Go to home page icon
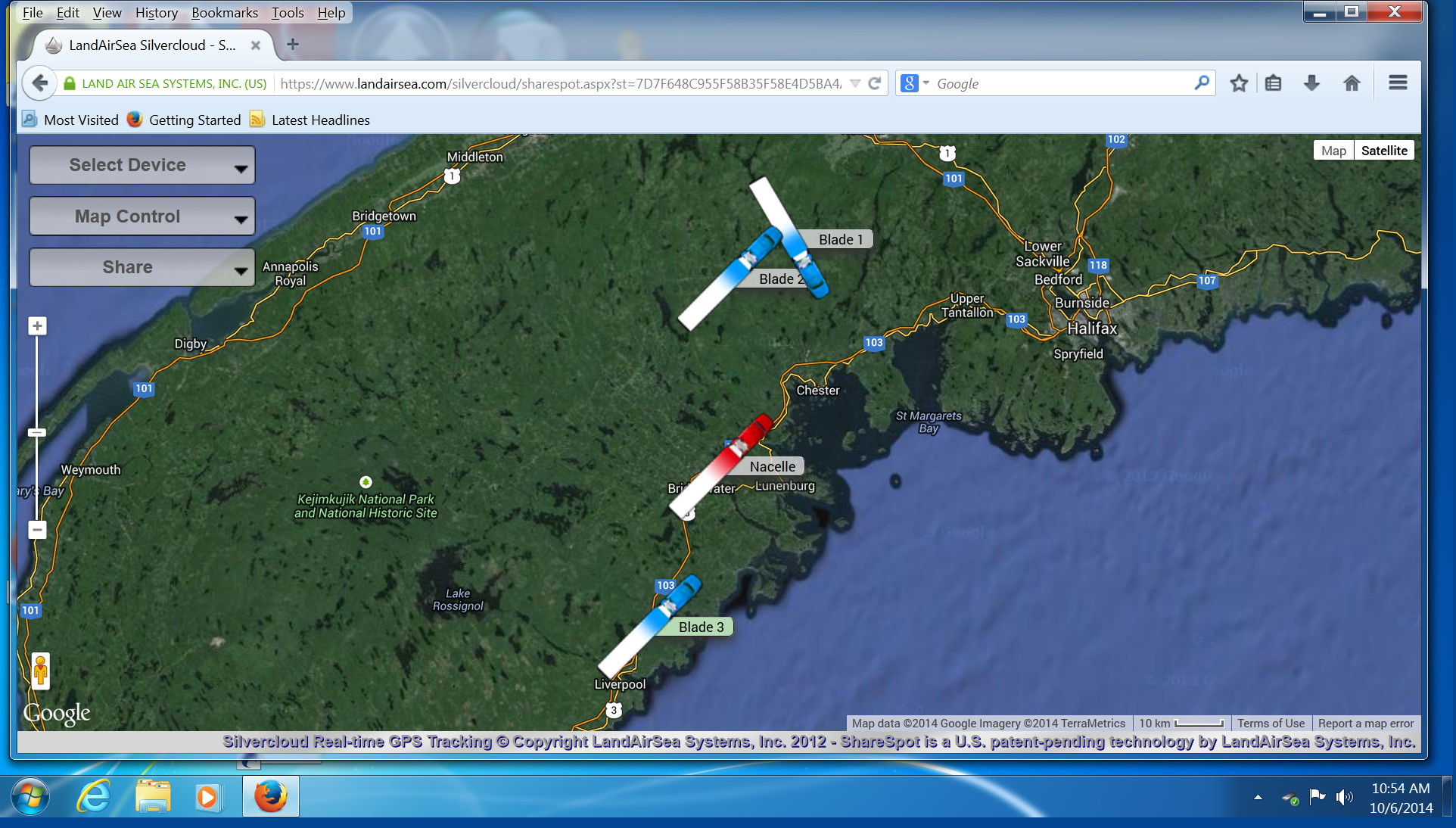The height and width of the screenshot is (828, 1456). click(1352, 83)
